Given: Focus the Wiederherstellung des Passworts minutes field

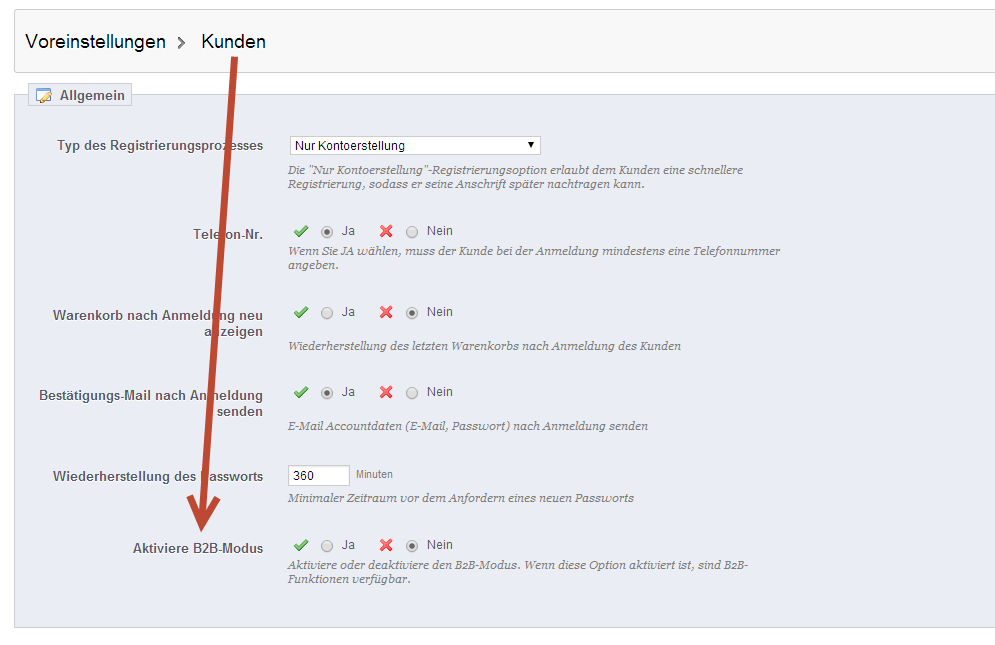Looking at the screenshot, I should coord(319,475).
